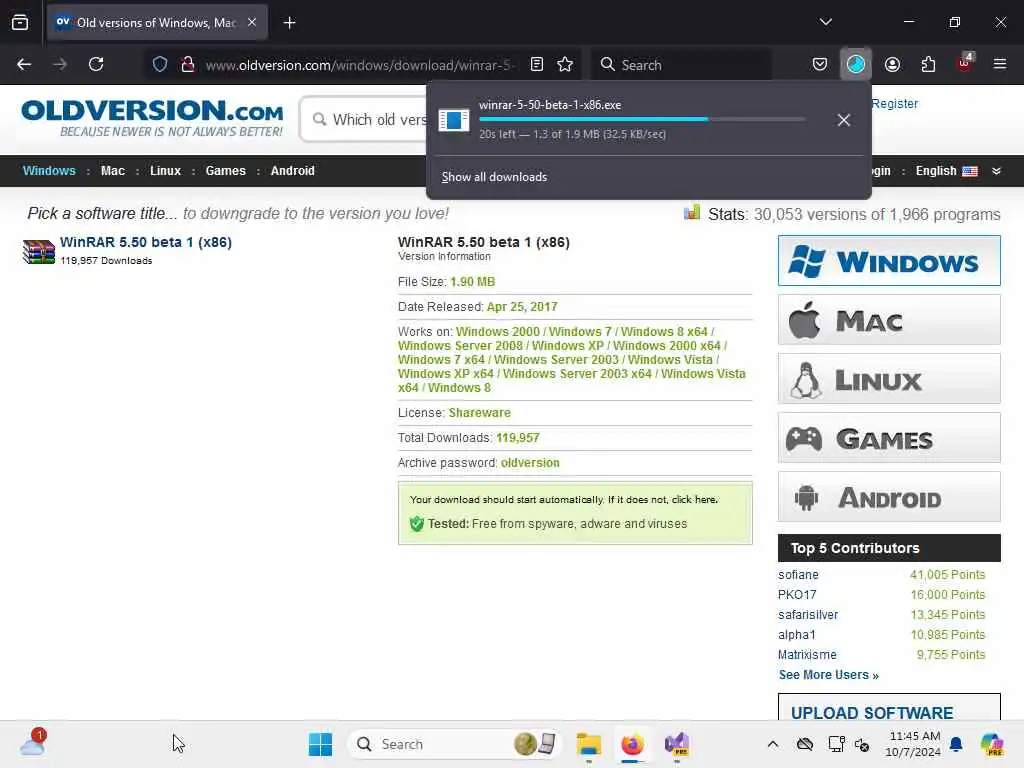Viewport: 1024px width, 768px height.
Task: Click Windows taskbar Search box
Action: [x=455, y=744]
